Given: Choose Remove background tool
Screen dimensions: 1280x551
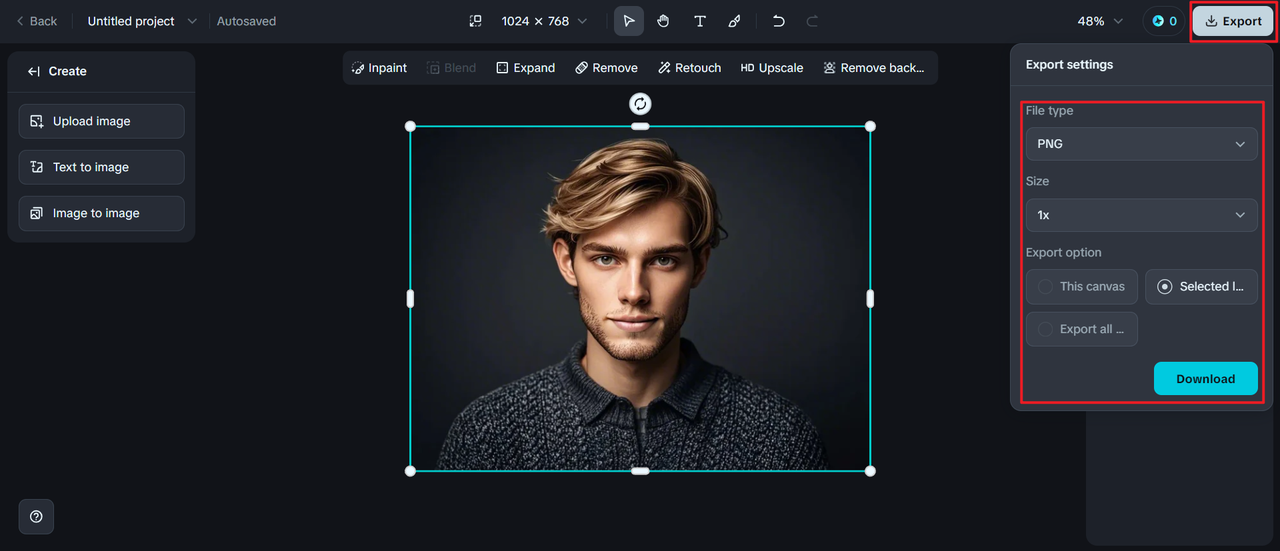Looking at the screenshot, I should click(x=873, y=68).
